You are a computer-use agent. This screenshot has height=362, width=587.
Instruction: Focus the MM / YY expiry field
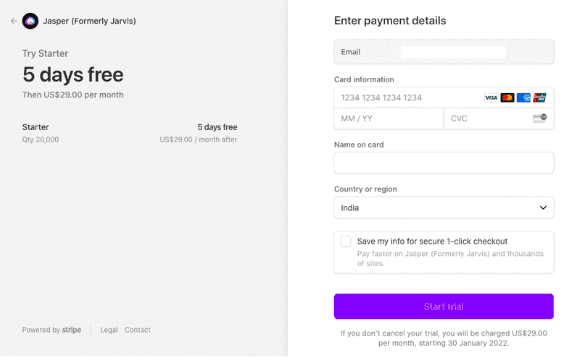[x=389, y=119]
